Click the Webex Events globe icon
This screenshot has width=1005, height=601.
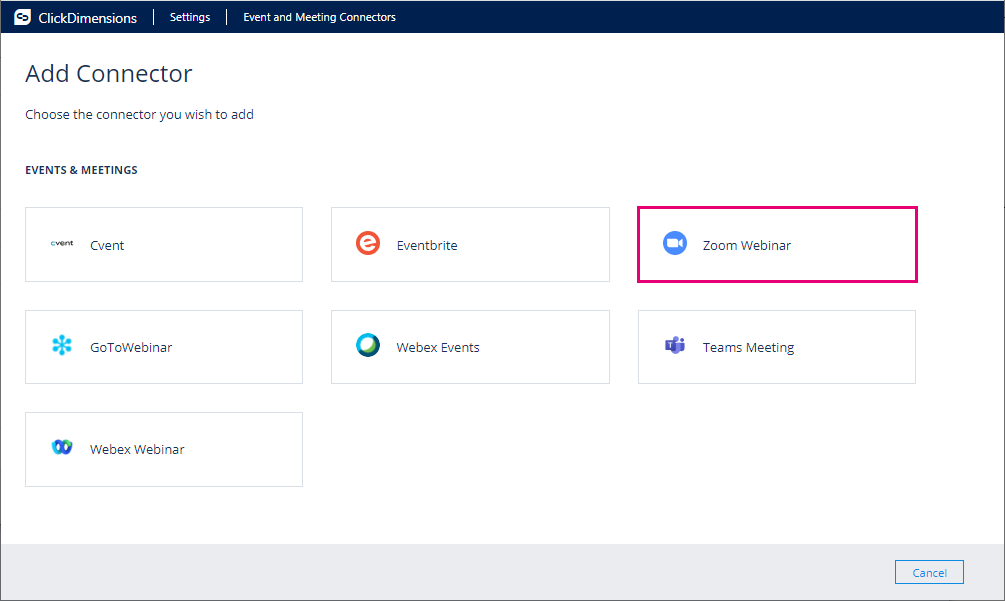pyautogui.click(x=368, y=345)
